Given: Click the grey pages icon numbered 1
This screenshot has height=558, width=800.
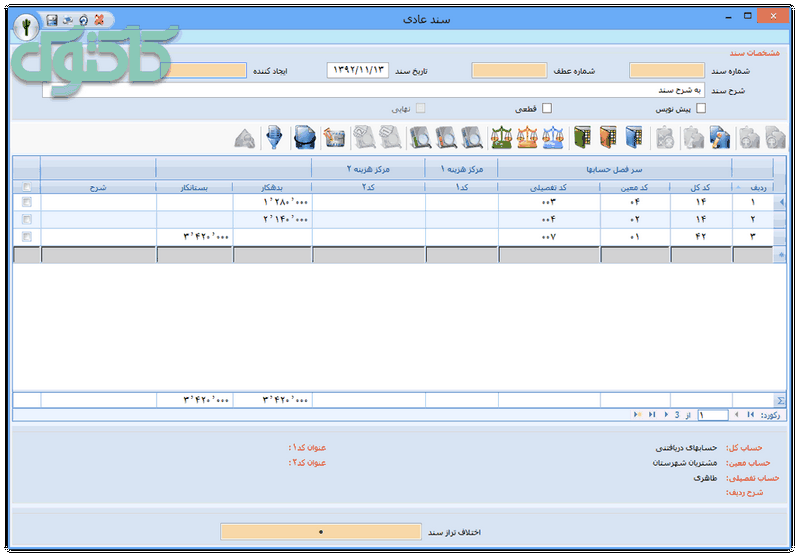Looking at the screenshot, I should [390, 137].
